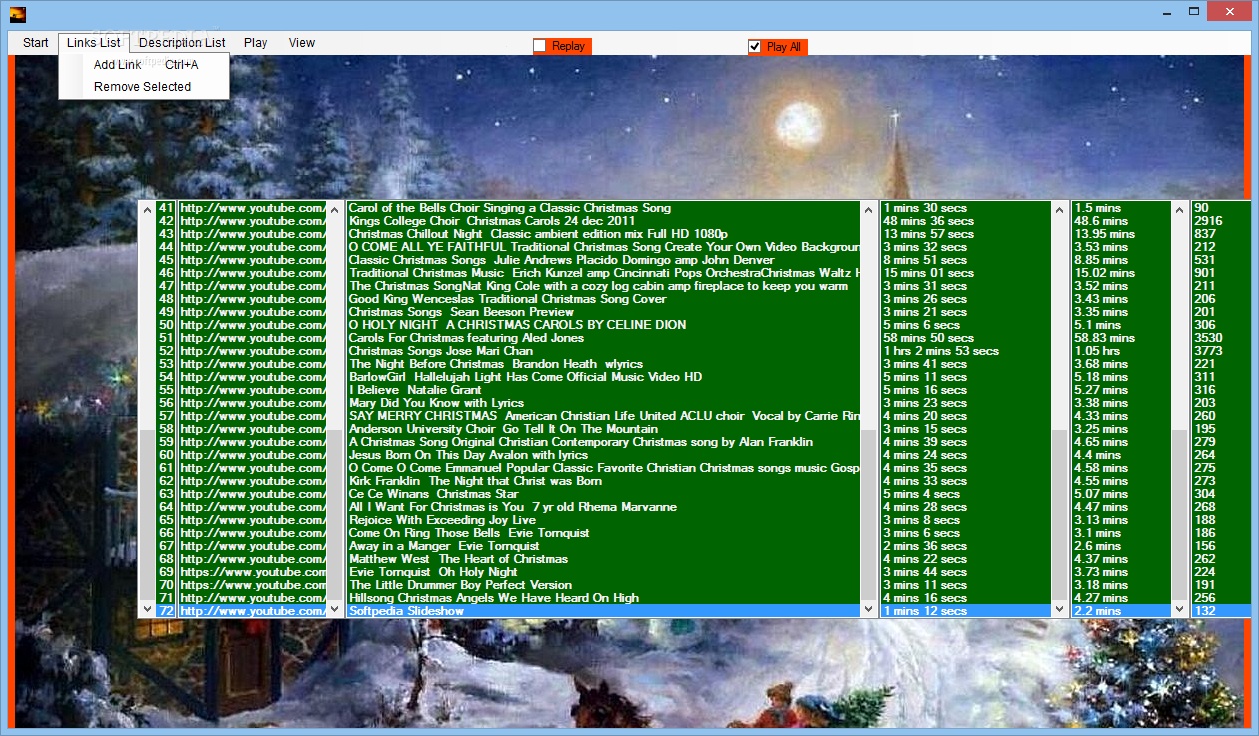
Task: Click the links list scroll down arrow
Action: [334, 609]
